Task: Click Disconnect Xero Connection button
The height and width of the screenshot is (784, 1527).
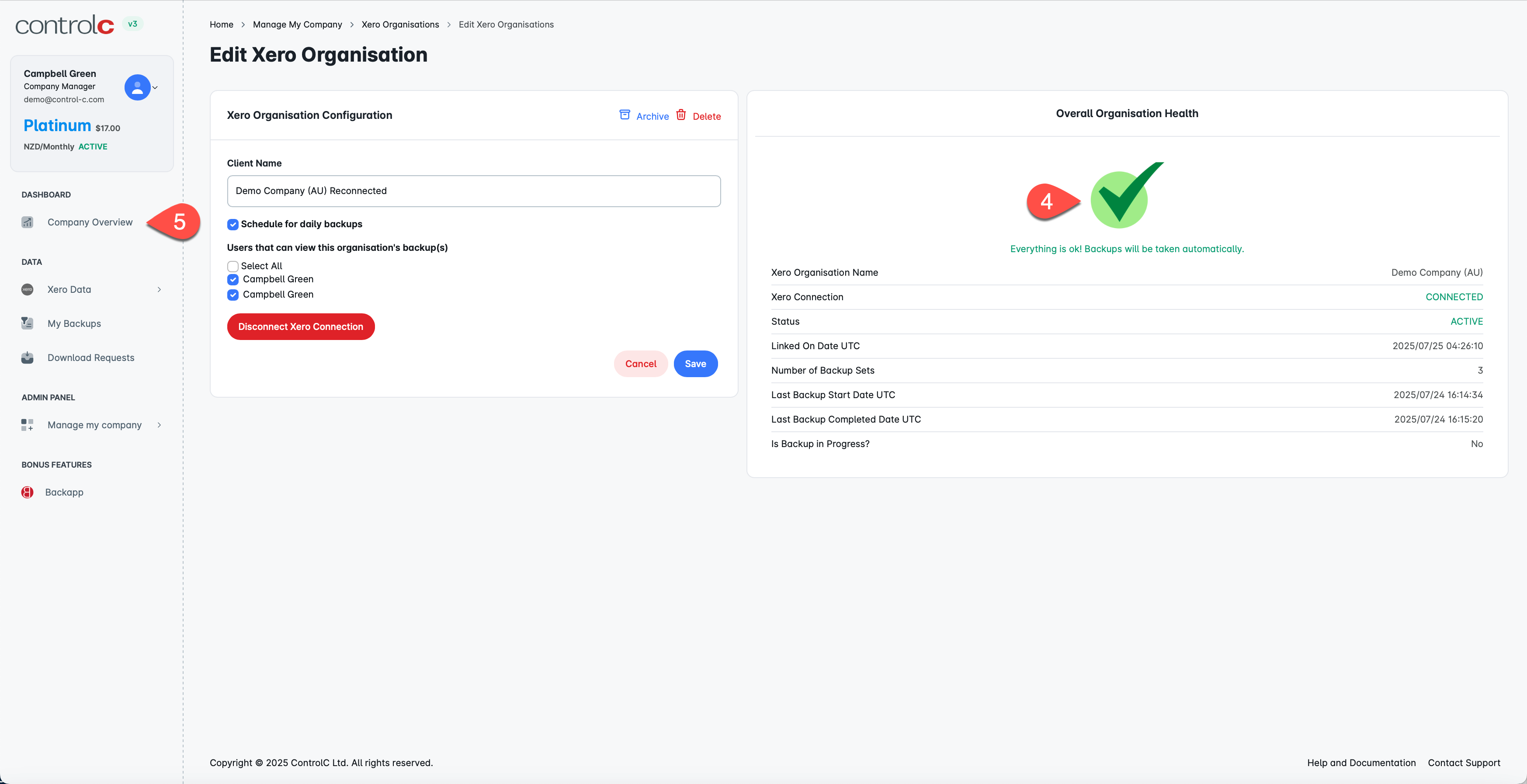Action: tap(301, 326)
